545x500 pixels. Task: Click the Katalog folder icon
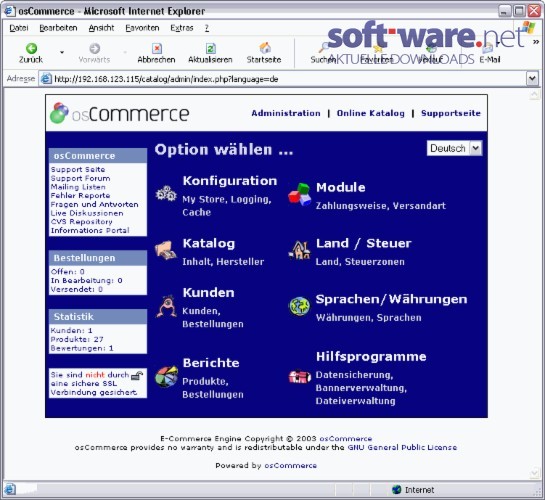(166, 250)
